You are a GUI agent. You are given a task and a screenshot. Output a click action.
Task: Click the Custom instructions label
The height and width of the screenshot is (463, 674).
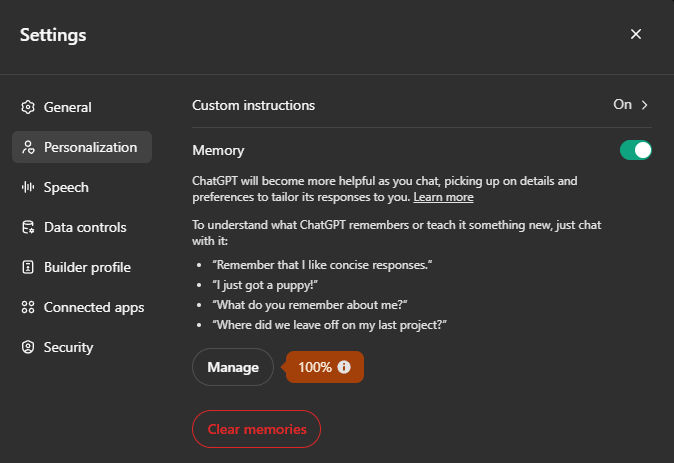click(253, 105)
